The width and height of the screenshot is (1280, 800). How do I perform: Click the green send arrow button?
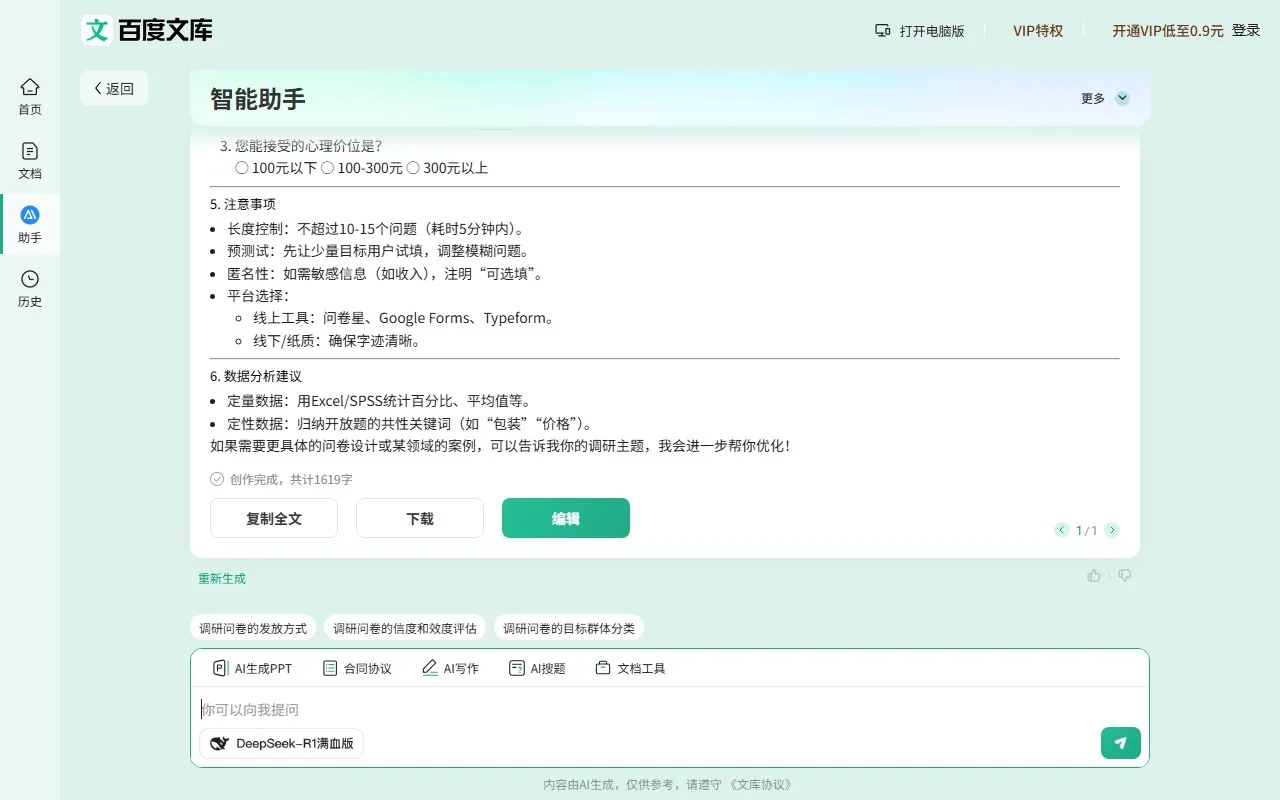1120,743
